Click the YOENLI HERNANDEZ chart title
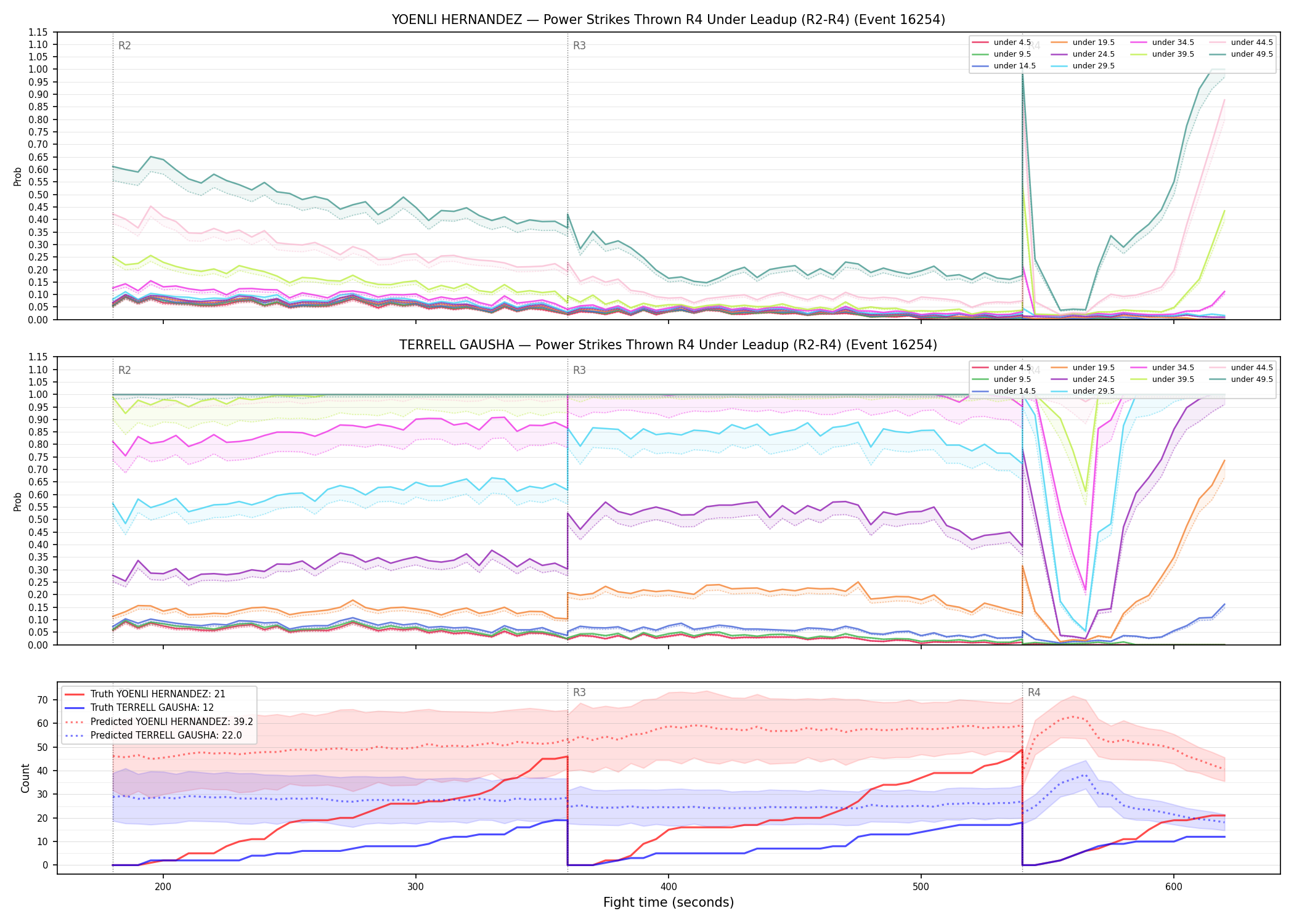1294x924 pixels. click(x=668, y=20)
